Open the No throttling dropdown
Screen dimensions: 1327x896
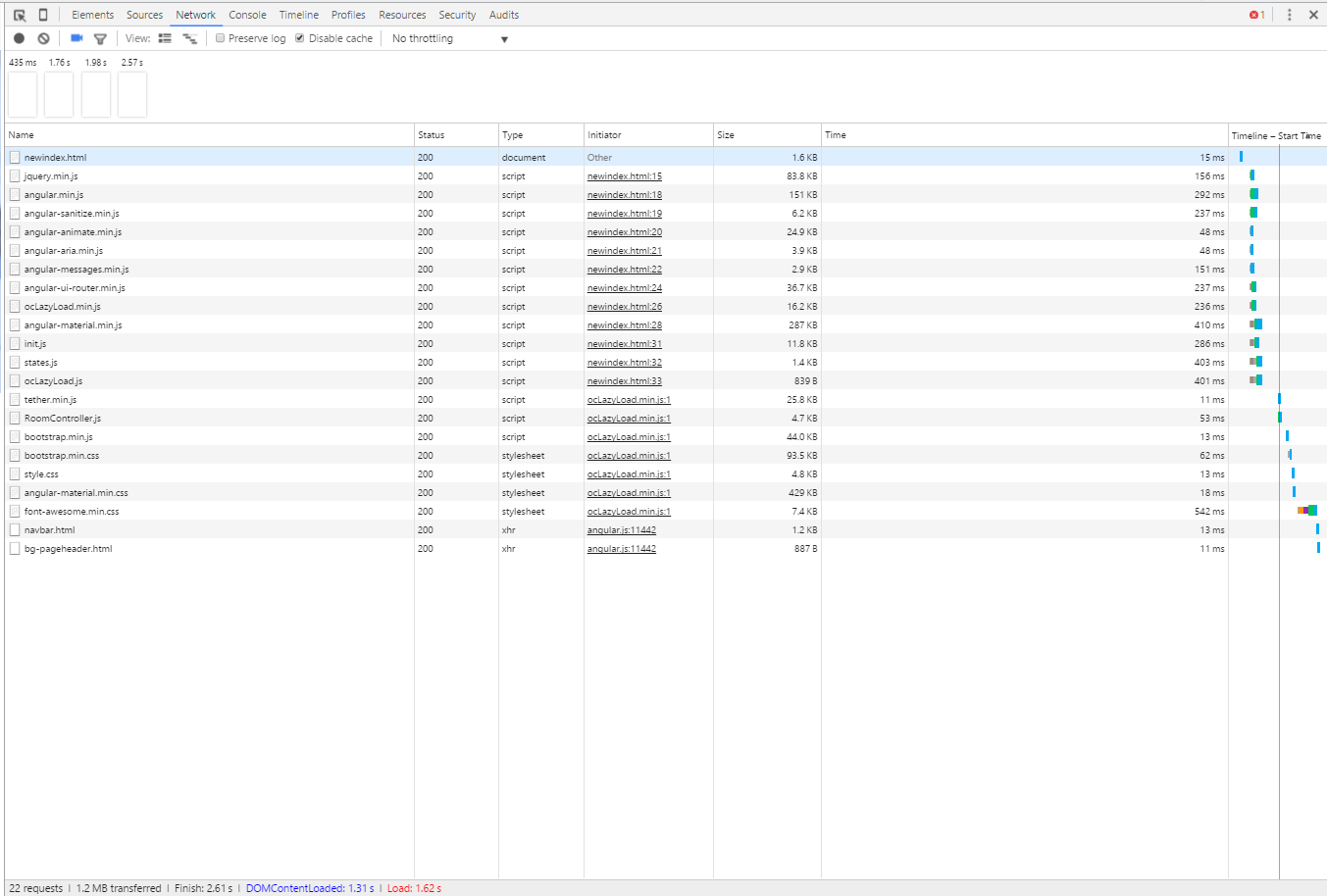449,39
